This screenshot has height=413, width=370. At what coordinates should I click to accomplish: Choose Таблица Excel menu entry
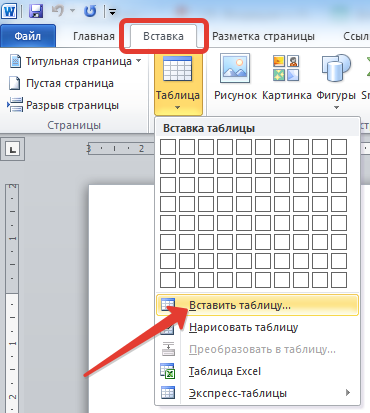click(x=257, y=371)
